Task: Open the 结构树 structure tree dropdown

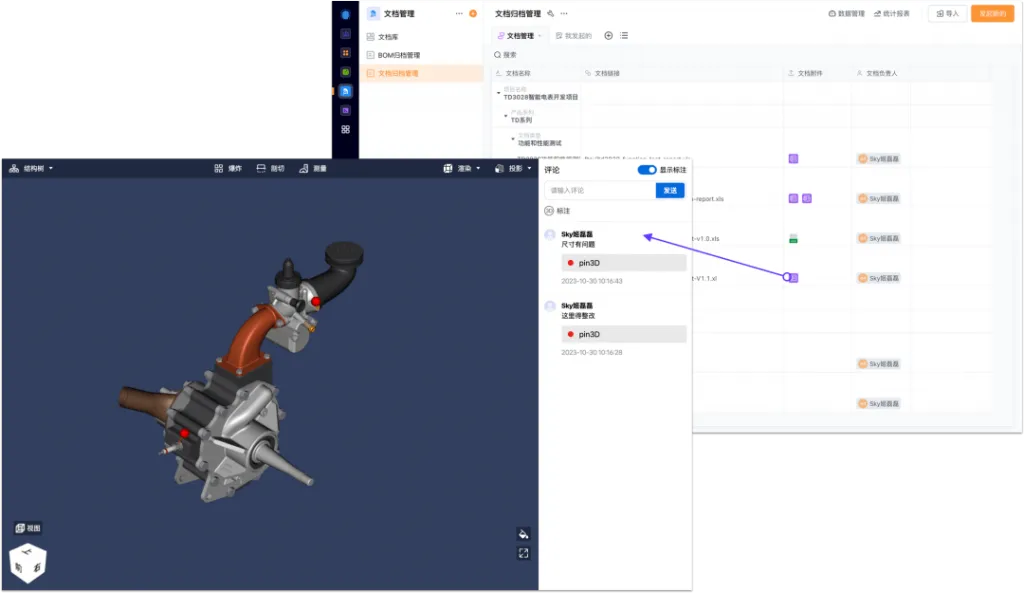Action: pyautogui.click(x=31, y=169)
